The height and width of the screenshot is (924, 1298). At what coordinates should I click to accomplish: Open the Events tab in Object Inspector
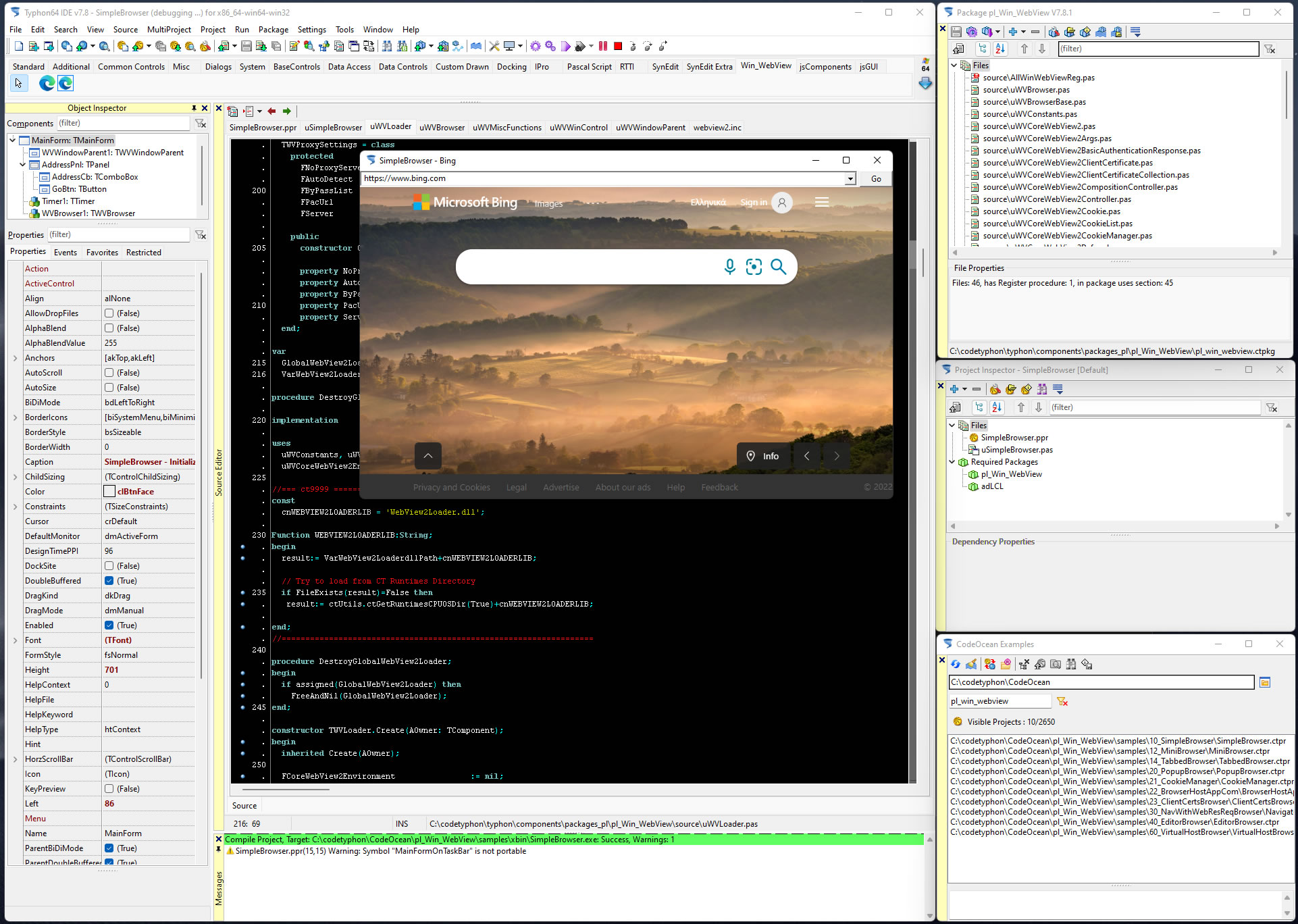click(x=66, y=253)
